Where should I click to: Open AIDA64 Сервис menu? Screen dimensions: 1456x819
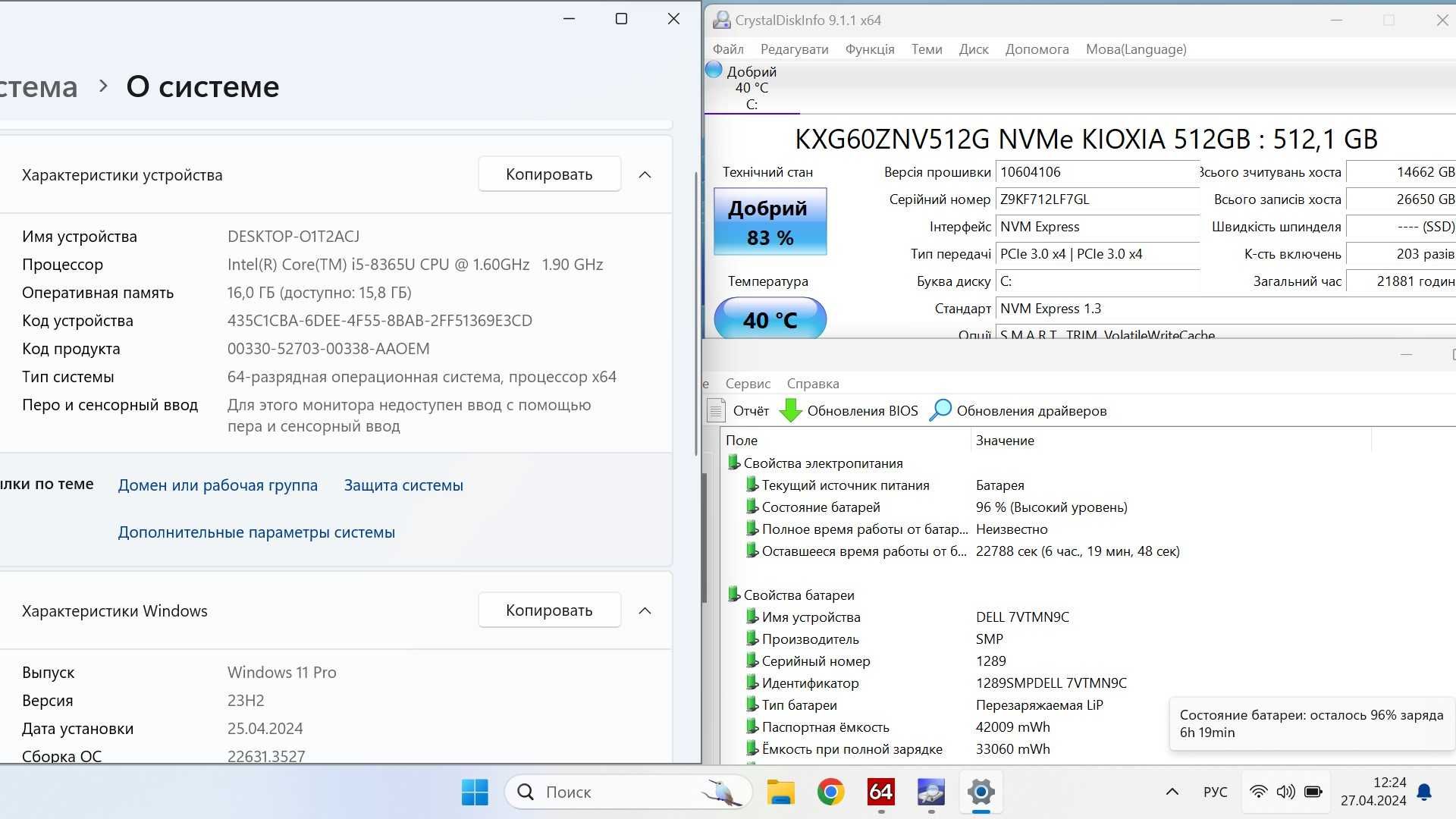[748, 384]
